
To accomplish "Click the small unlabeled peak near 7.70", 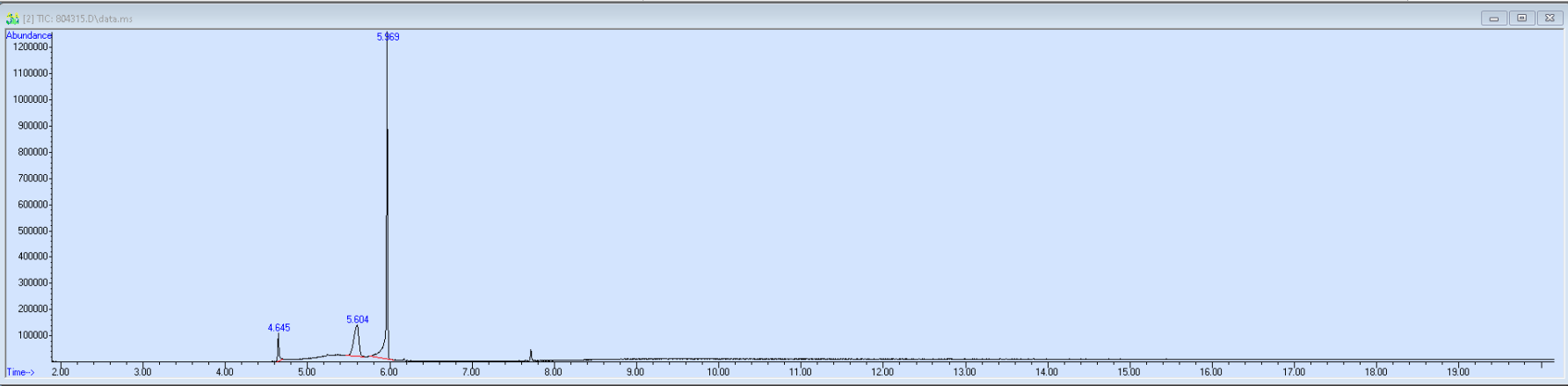I will (x=531, y=354).
